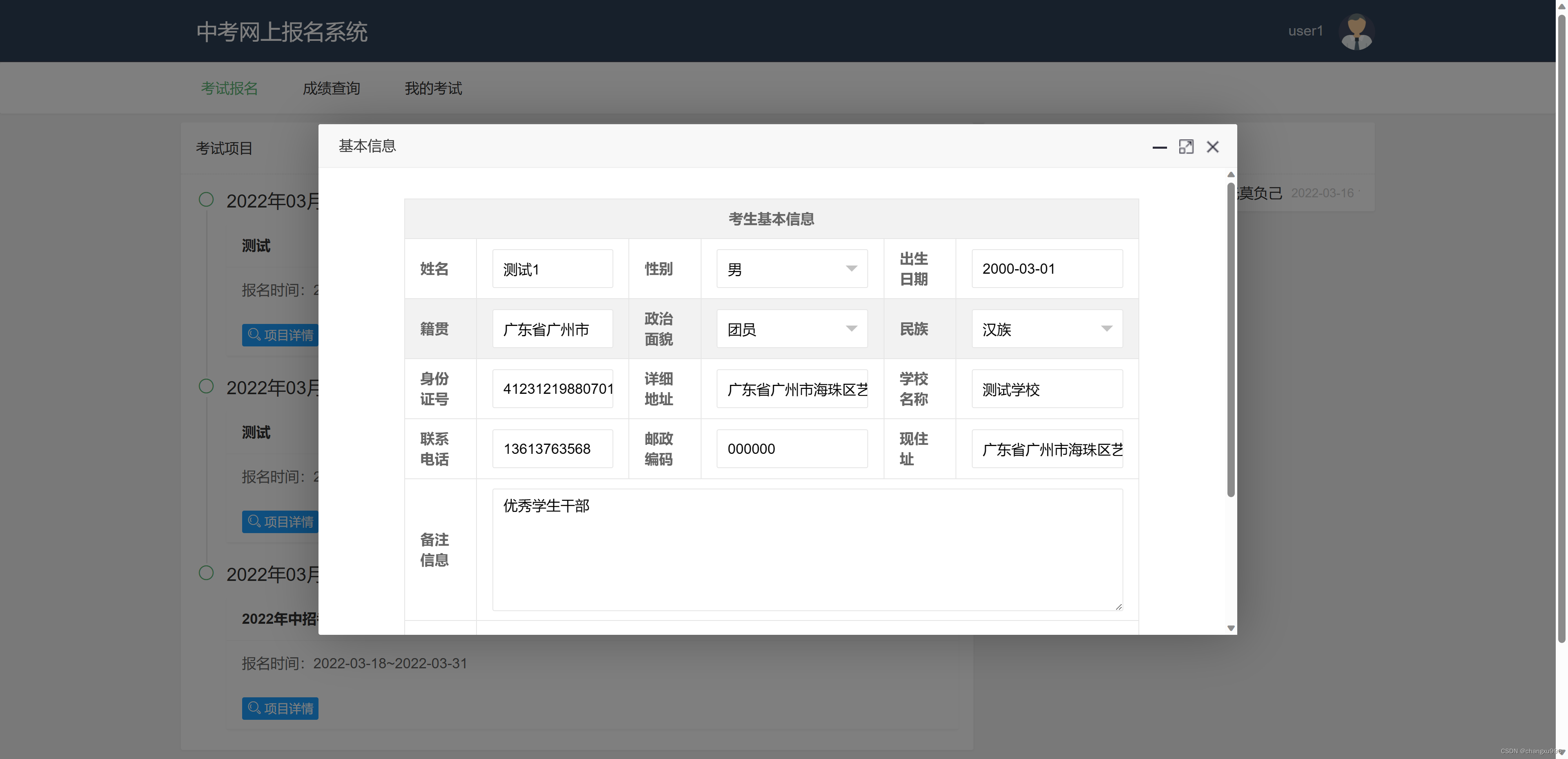Click the bottom 项目详情 button
Screen dimensions: 1568x759
280,708
